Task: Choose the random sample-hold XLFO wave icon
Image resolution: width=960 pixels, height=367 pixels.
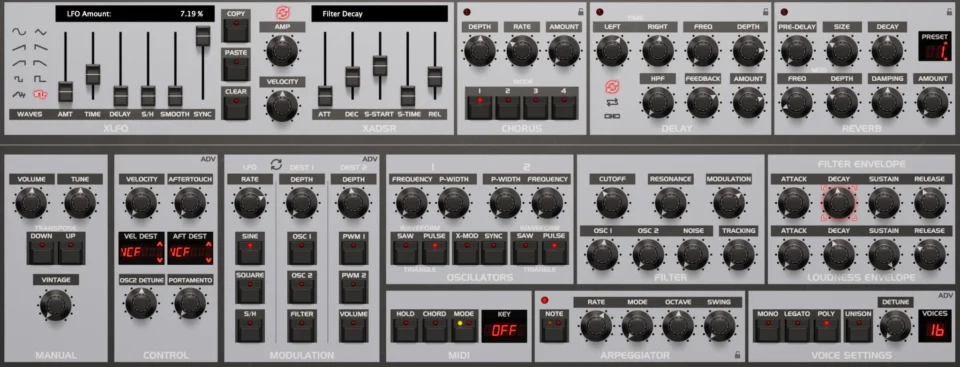Action: (40, 94)
